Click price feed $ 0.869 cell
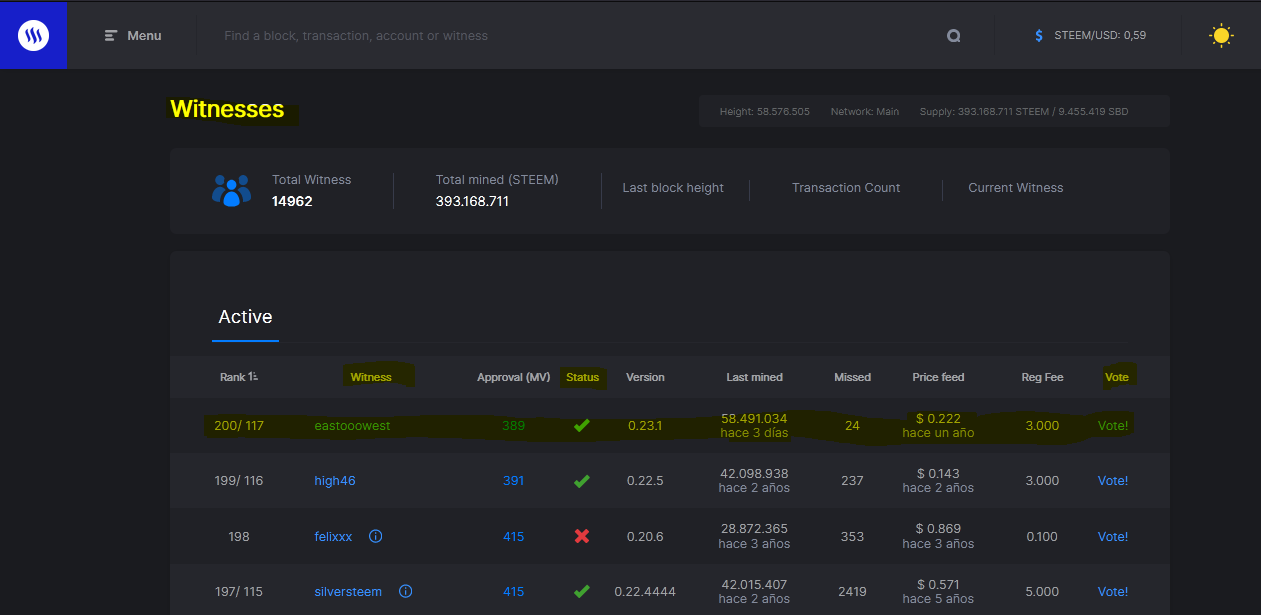Screen dimensions: 1261x615 coord(938,528)
